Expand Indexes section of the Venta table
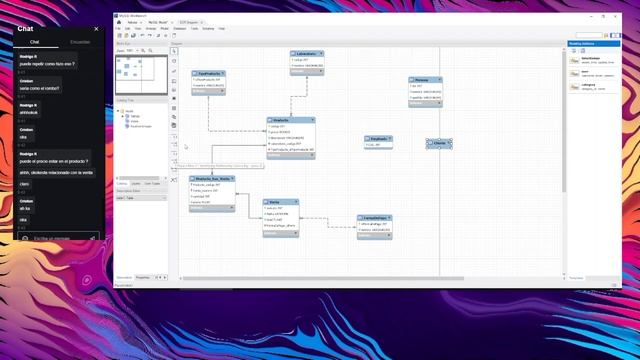The height and width of the screenshot is (360, 640). pyautogui.click(x=296, y=233)
